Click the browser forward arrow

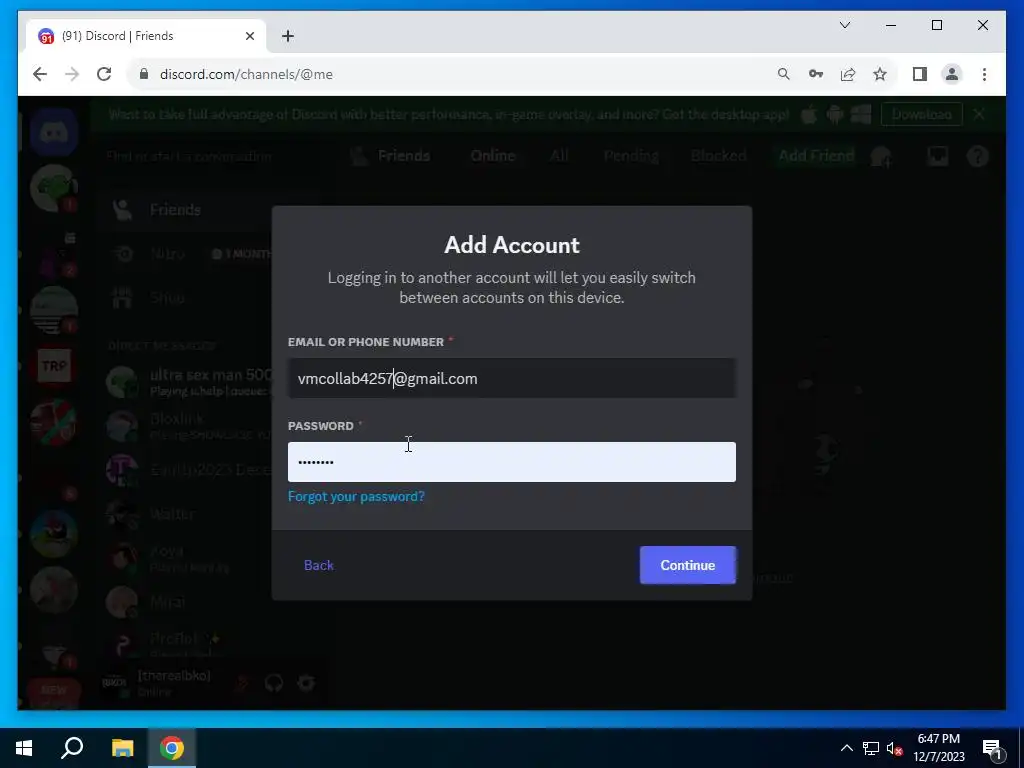click(72, 74)
